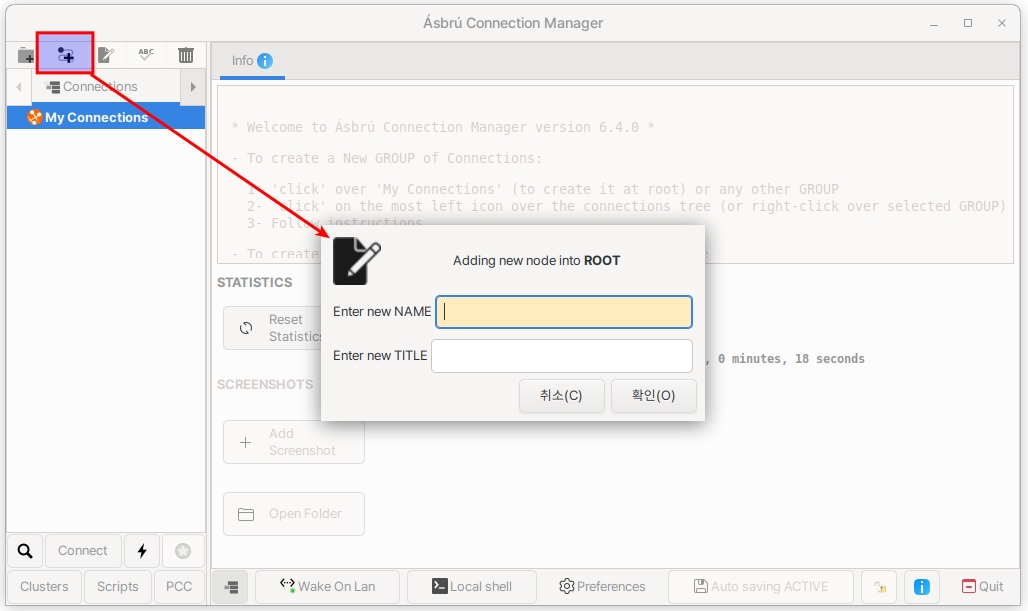Open the Local shell terminal

[470, 587]
